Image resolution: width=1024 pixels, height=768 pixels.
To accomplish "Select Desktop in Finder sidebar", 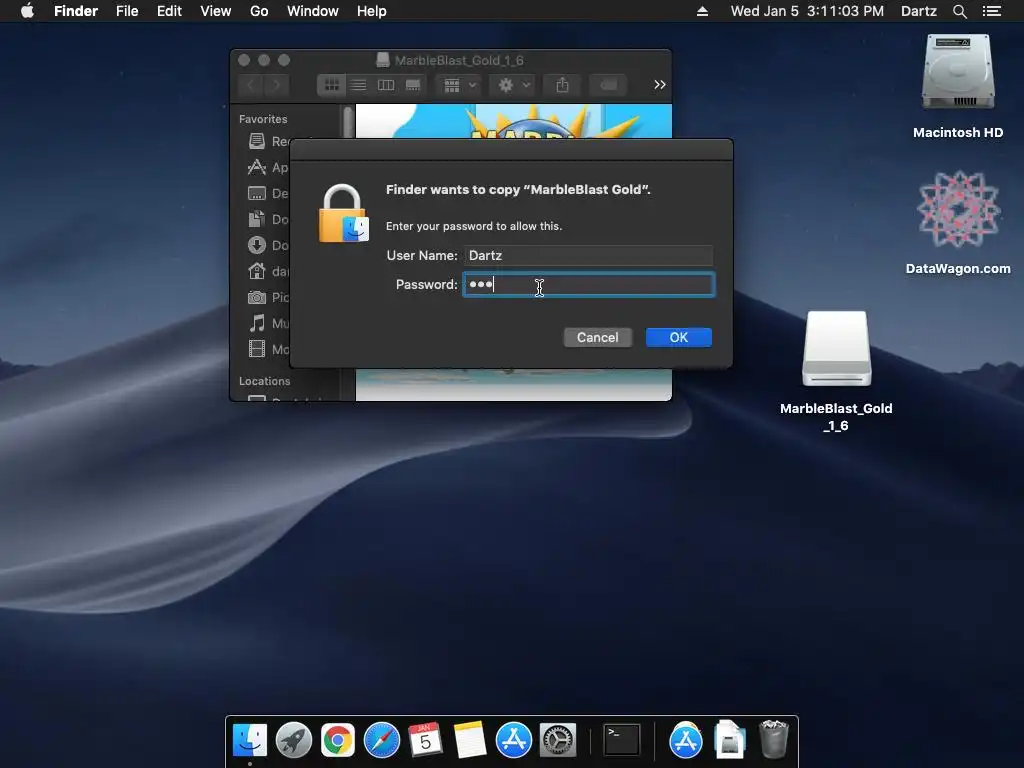I will pyautogui.click(x=268, y=193).
